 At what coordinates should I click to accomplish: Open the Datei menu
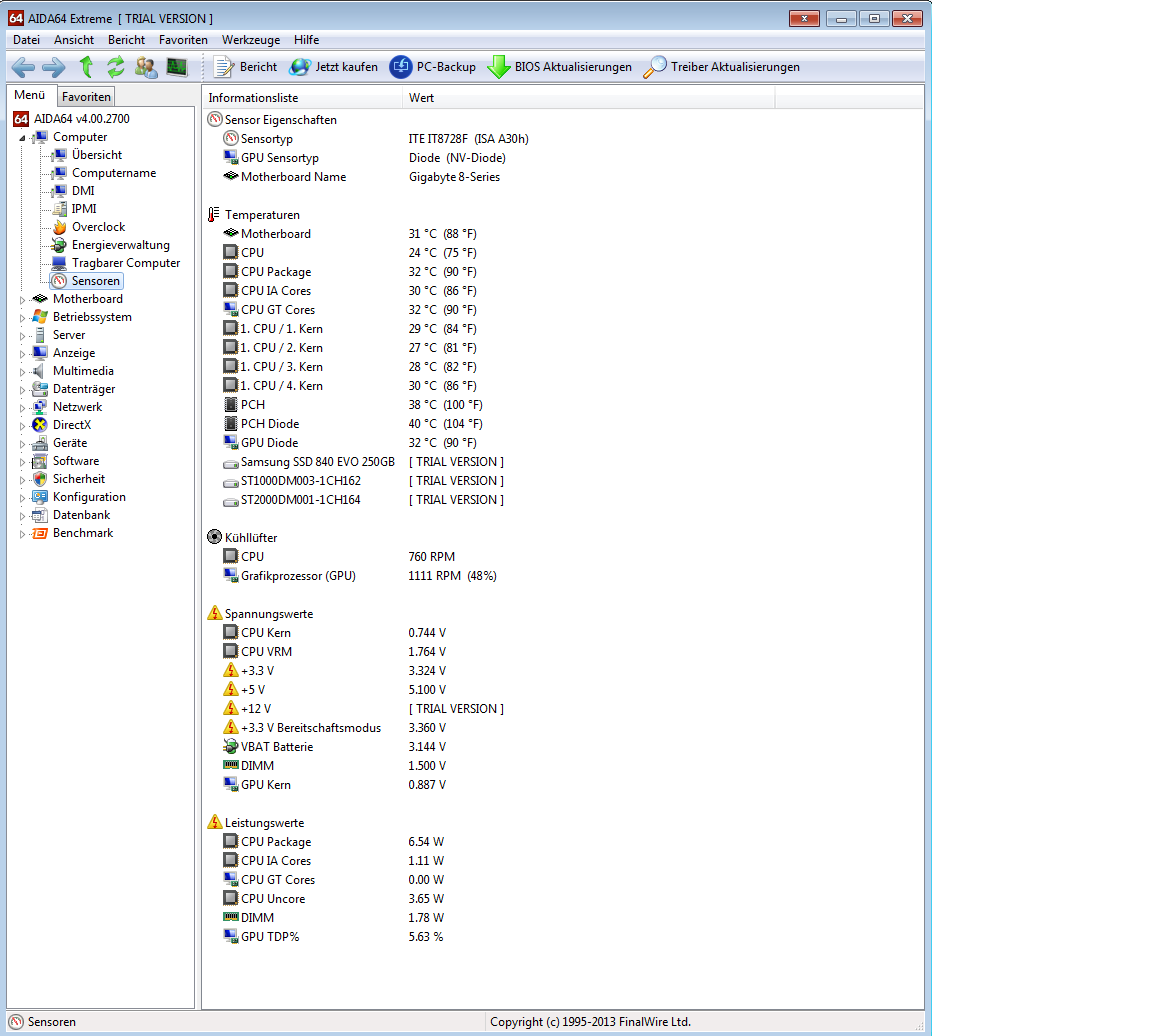pyautogui.click(x=26, y=40)
